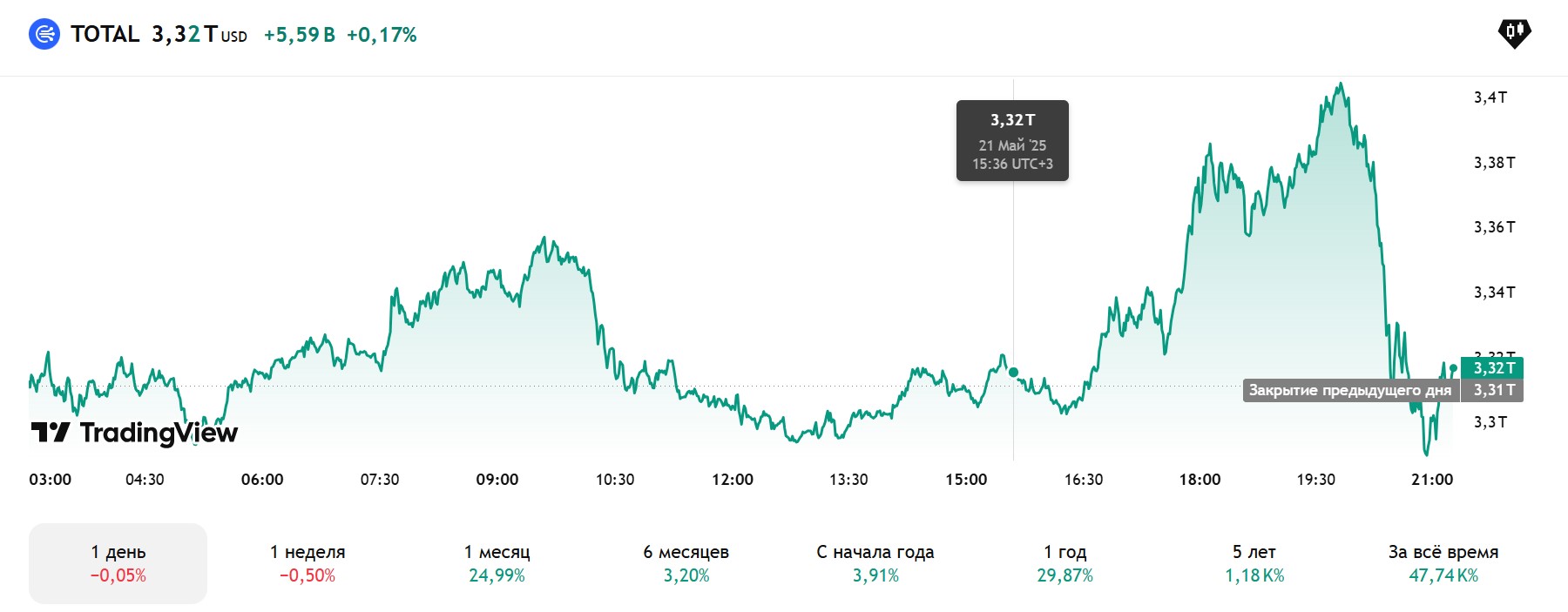Click the green 3,32T current price tag
The width and height of the screenshot is (1568, 612).
pos(1493,368)
